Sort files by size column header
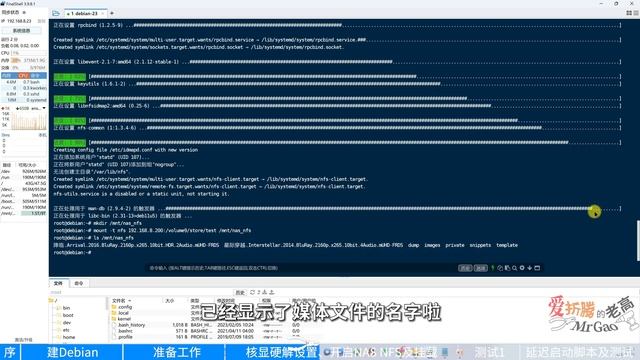640x360 pixels. pos(176,301)
